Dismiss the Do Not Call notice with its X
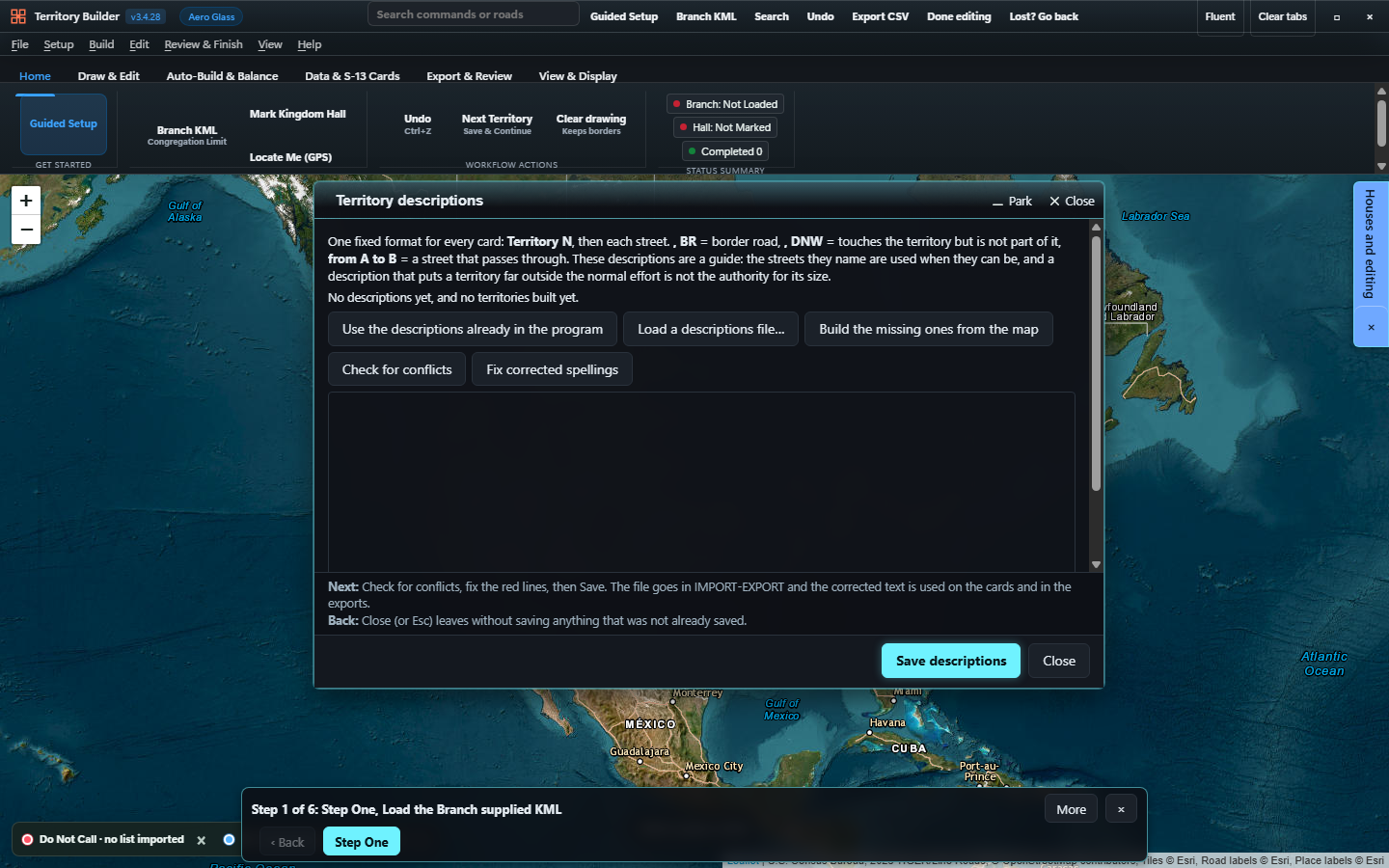Image resolution: width=1389 pixels, height=868 pixels. point(202,840)
